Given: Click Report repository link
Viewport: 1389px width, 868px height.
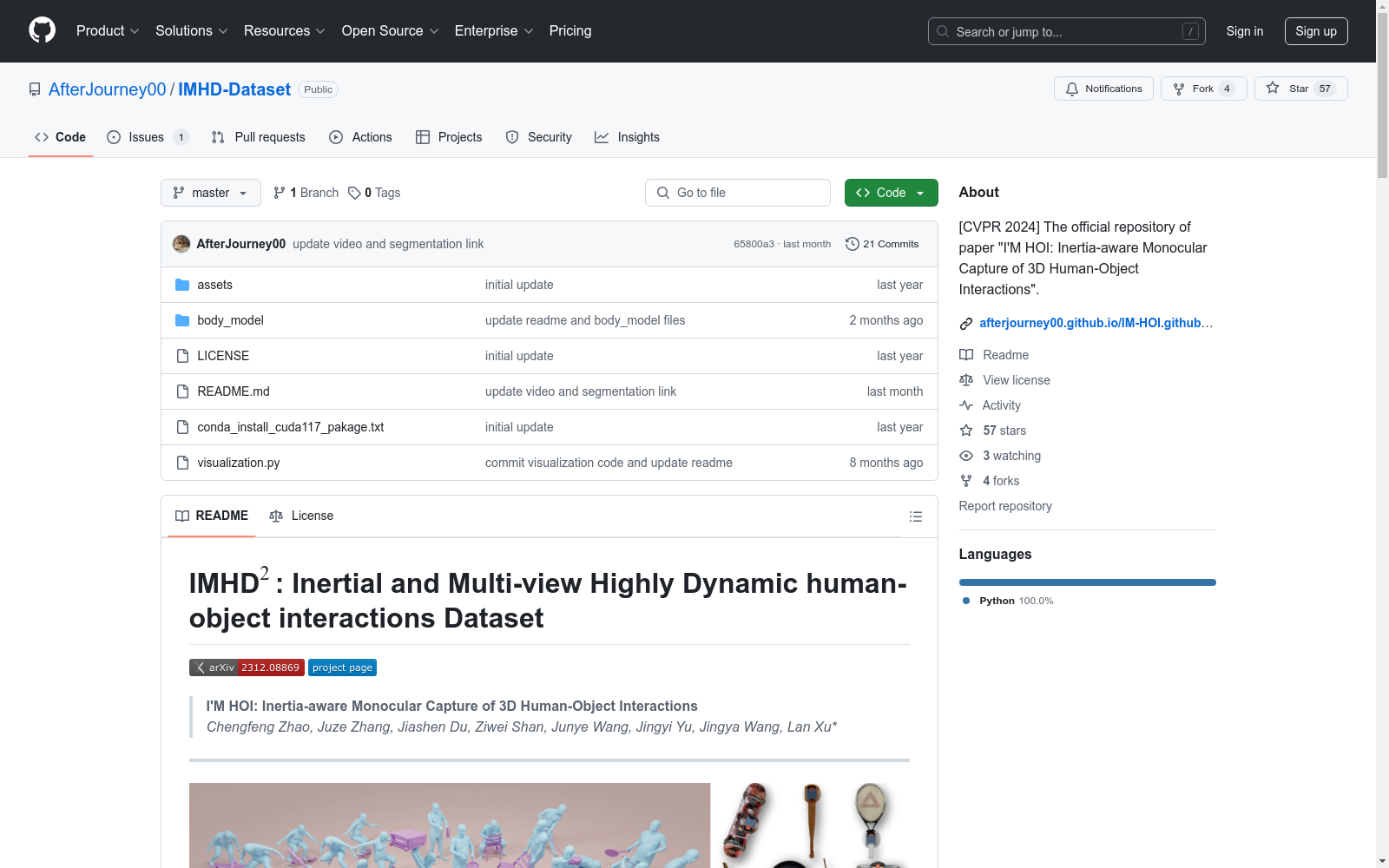Looking at the screenshot, I should [1005, 506].
